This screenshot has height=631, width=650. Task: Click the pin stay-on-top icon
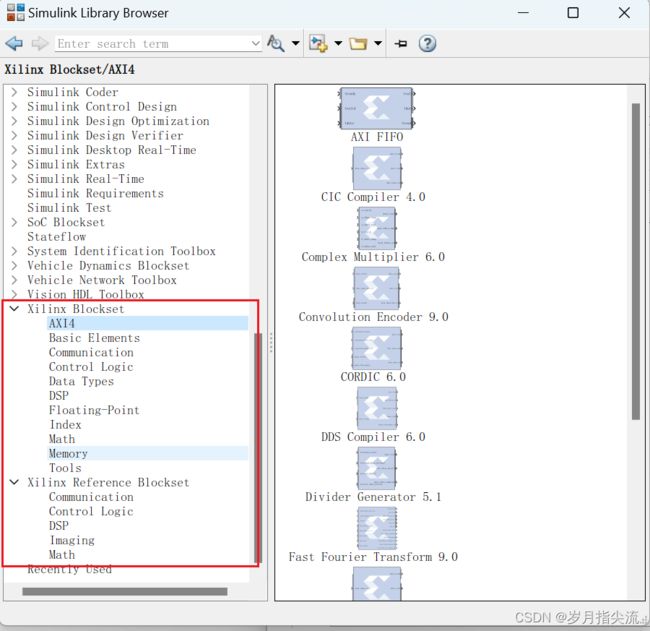pos(401,43)
